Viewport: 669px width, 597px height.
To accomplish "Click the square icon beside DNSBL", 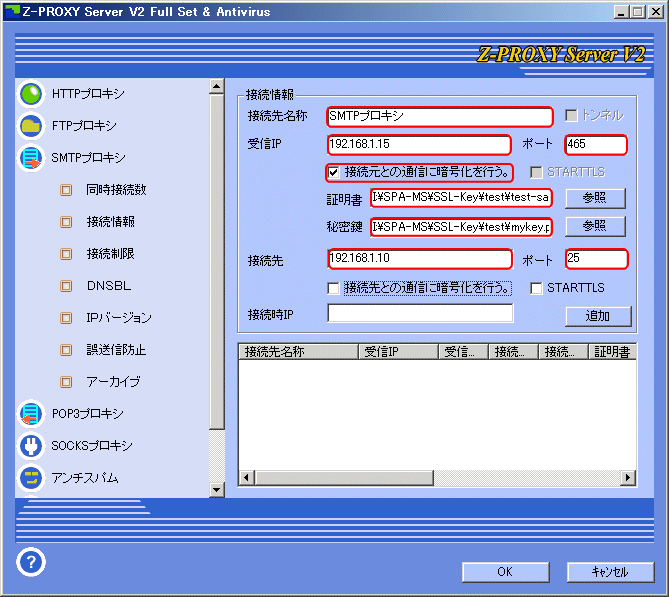I will click(x=66, y=286).
